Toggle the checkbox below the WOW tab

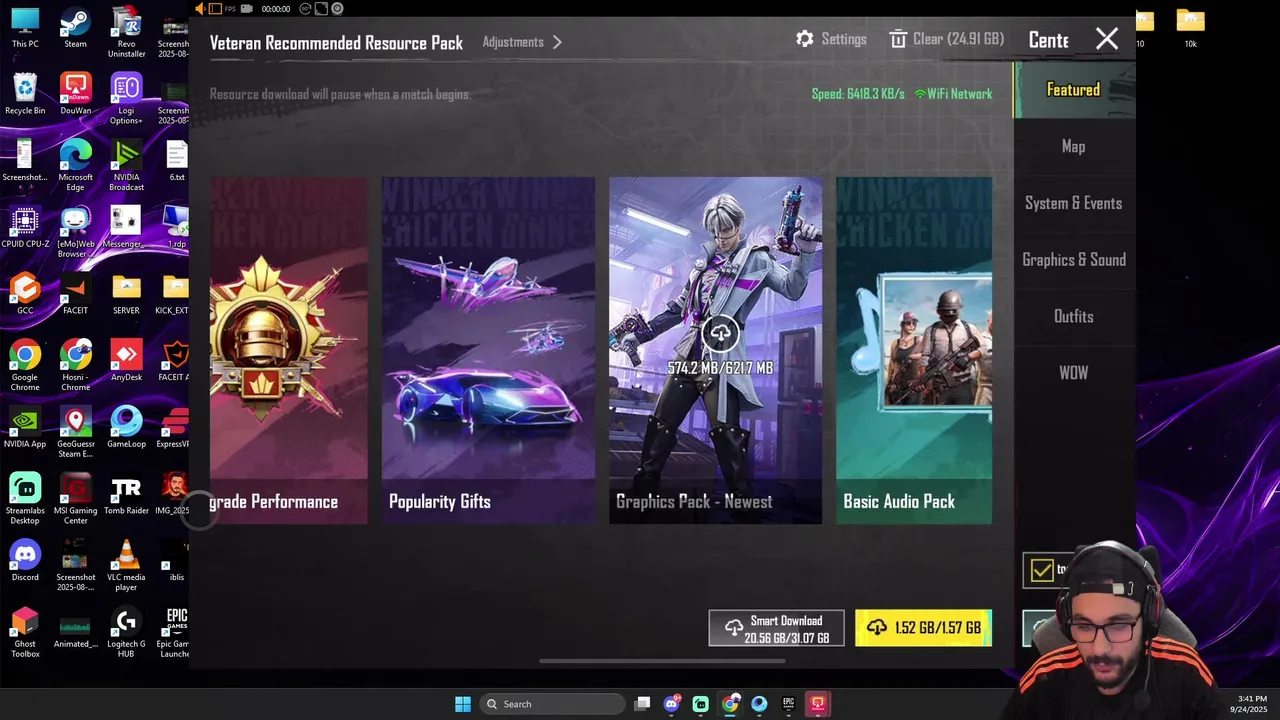pos(1042,570)
